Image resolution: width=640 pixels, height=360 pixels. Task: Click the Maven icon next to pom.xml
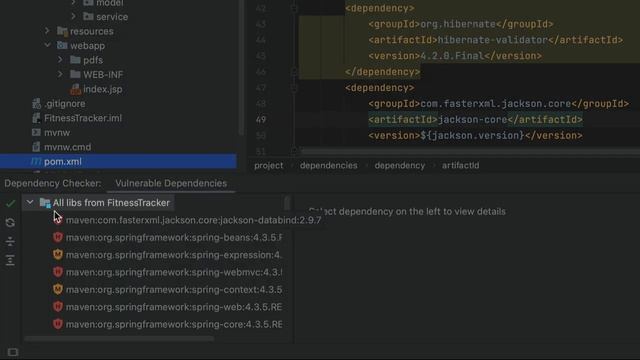36,162
